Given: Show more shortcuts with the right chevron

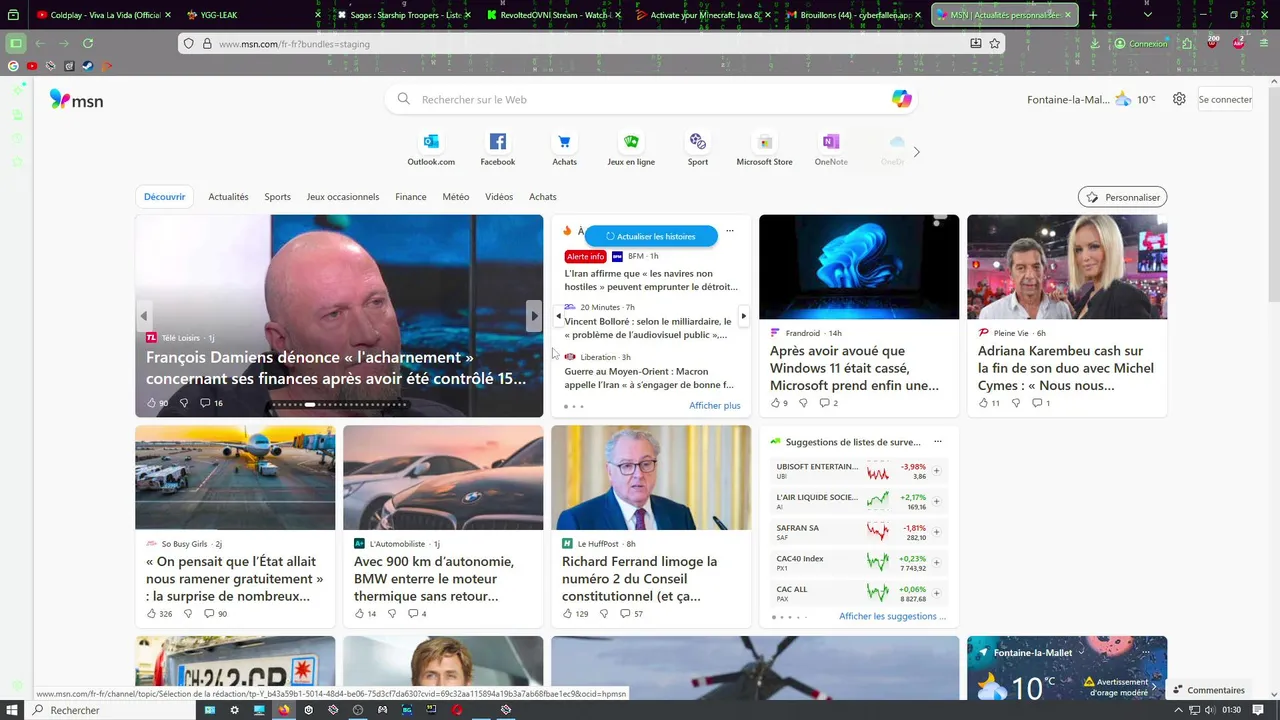Looking at the screenshot, I should (916, 152).
